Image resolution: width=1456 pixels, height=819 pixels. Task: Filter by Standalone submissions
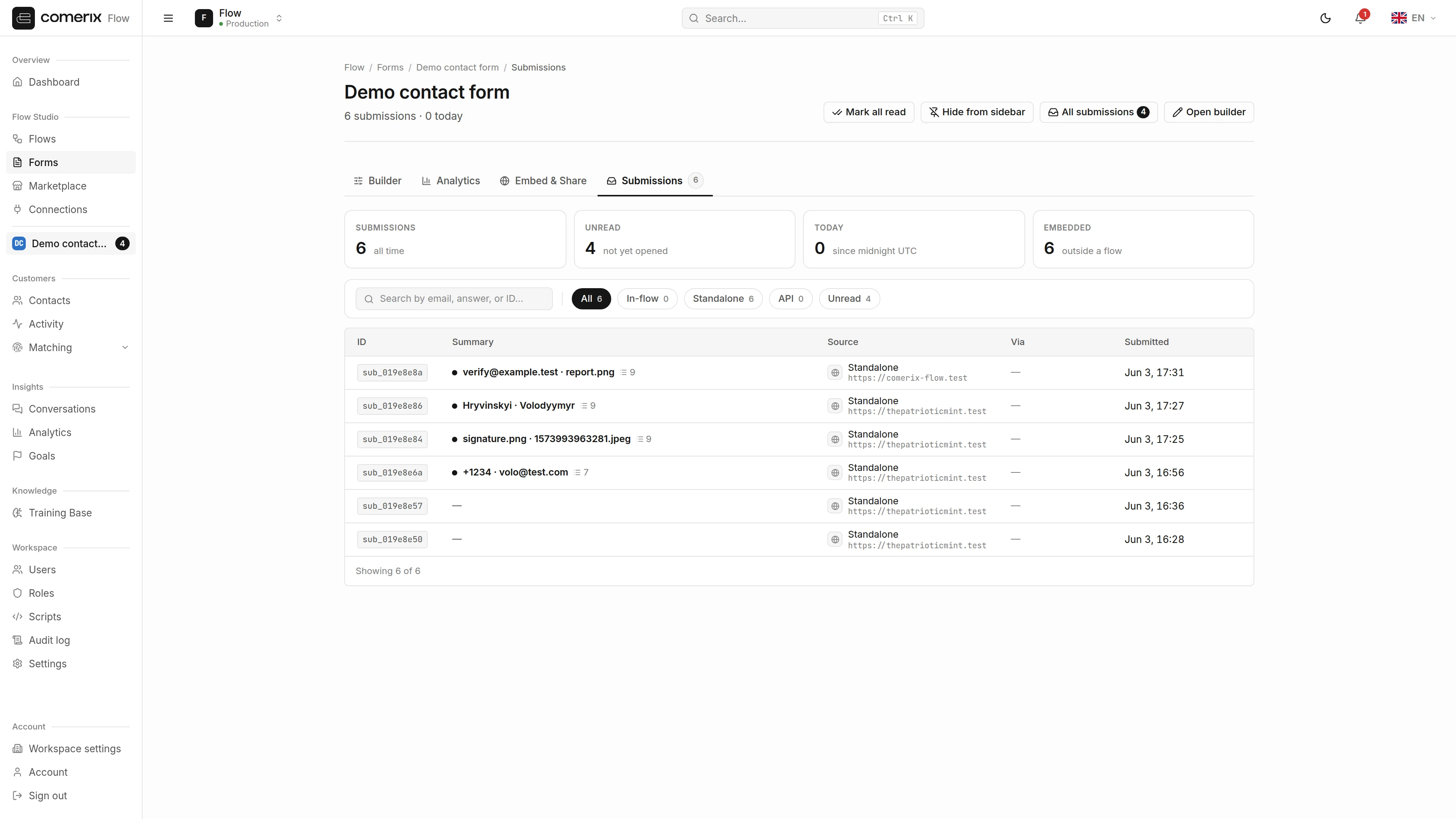click(723, 299)
